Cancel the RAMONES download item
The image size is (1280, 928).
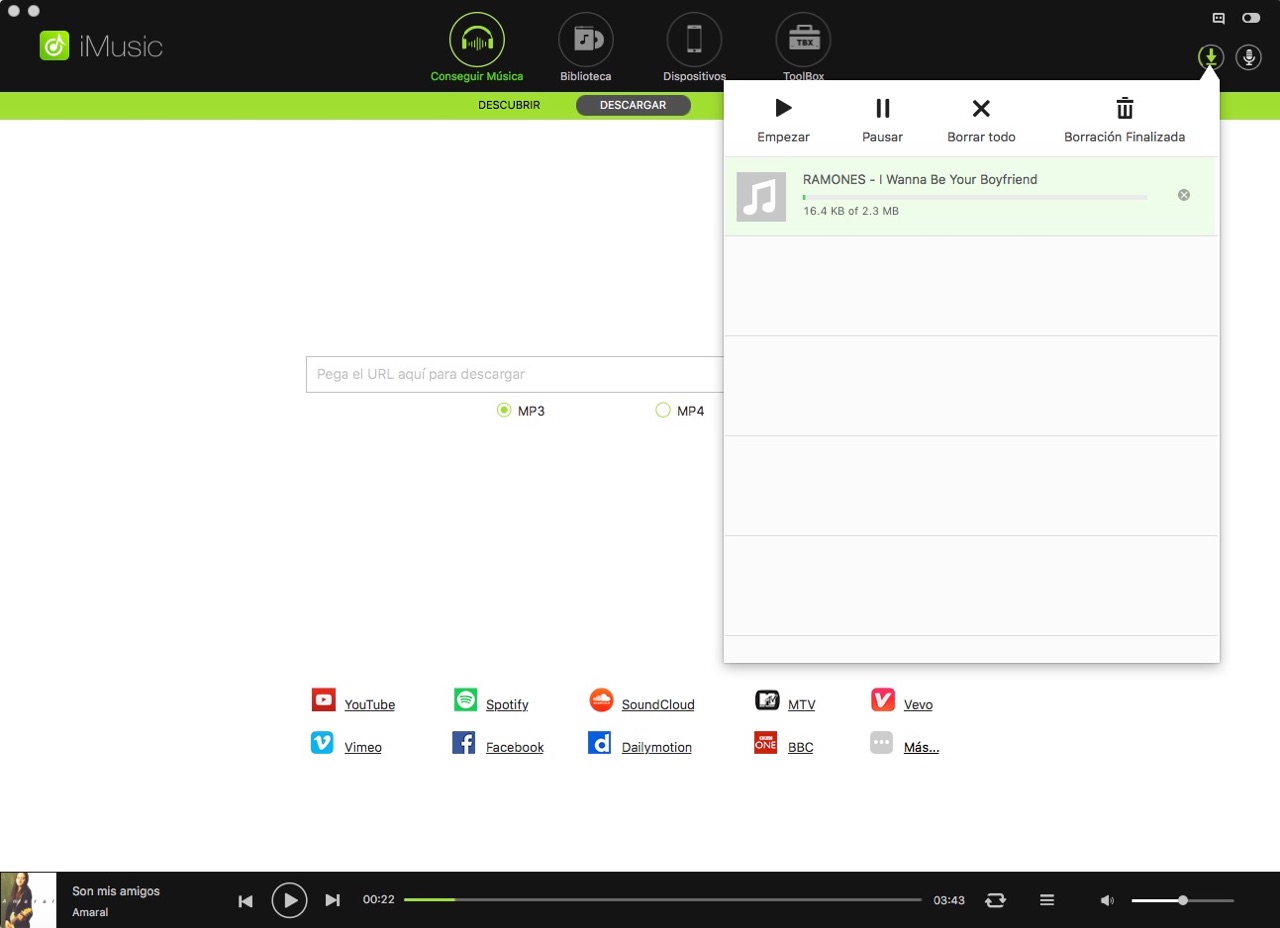click(x=1184, y=195)
